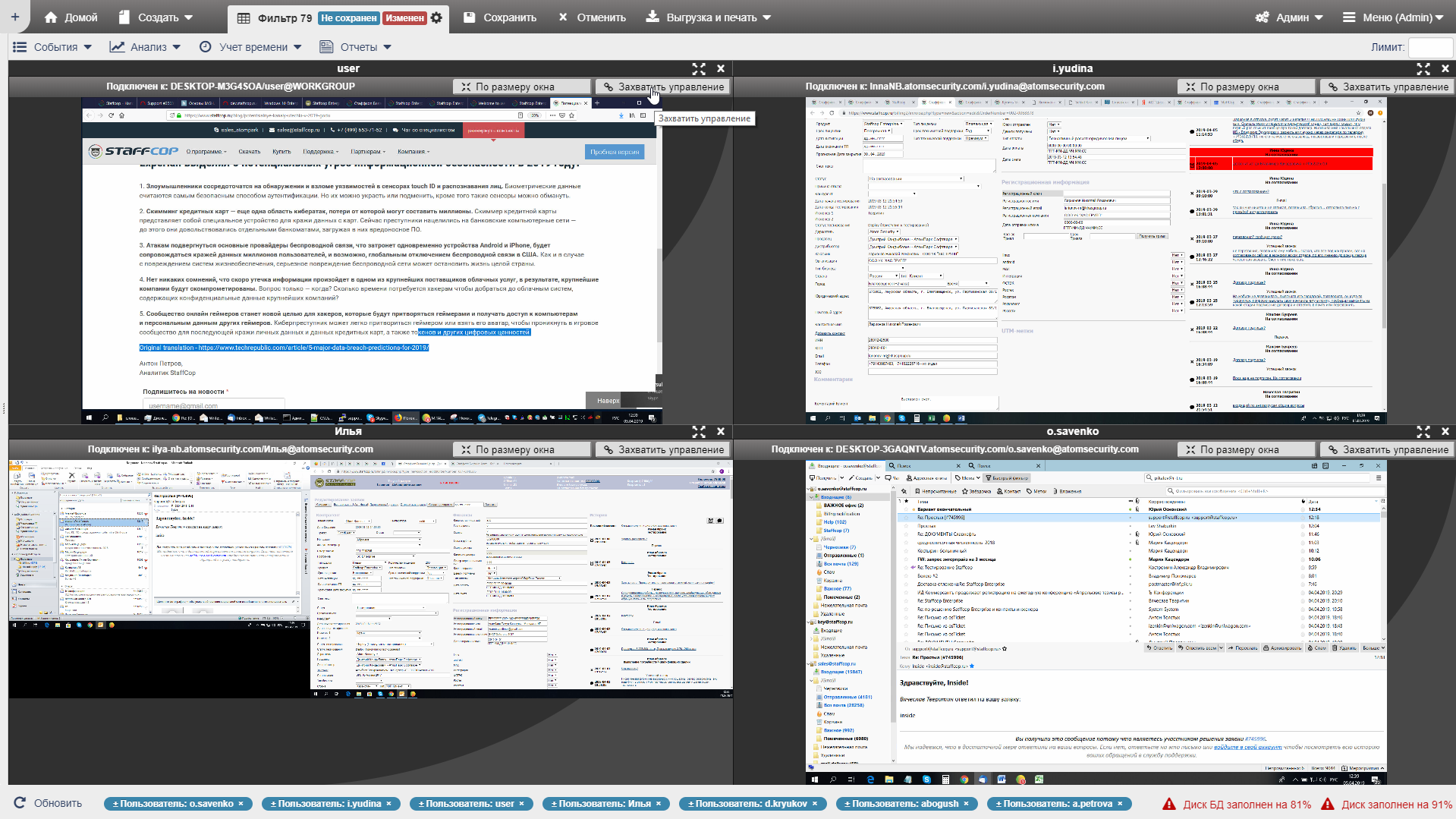
Task: Expand o.savenko panel to fullscreen
Action: point(1423,432)
